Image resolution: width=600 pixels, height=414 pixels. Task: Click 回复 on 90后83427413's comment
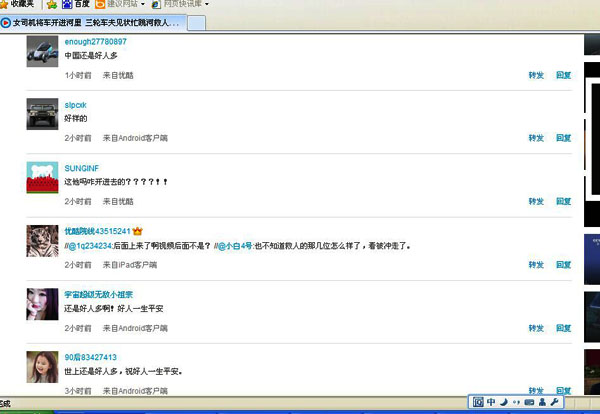[564, 390]
